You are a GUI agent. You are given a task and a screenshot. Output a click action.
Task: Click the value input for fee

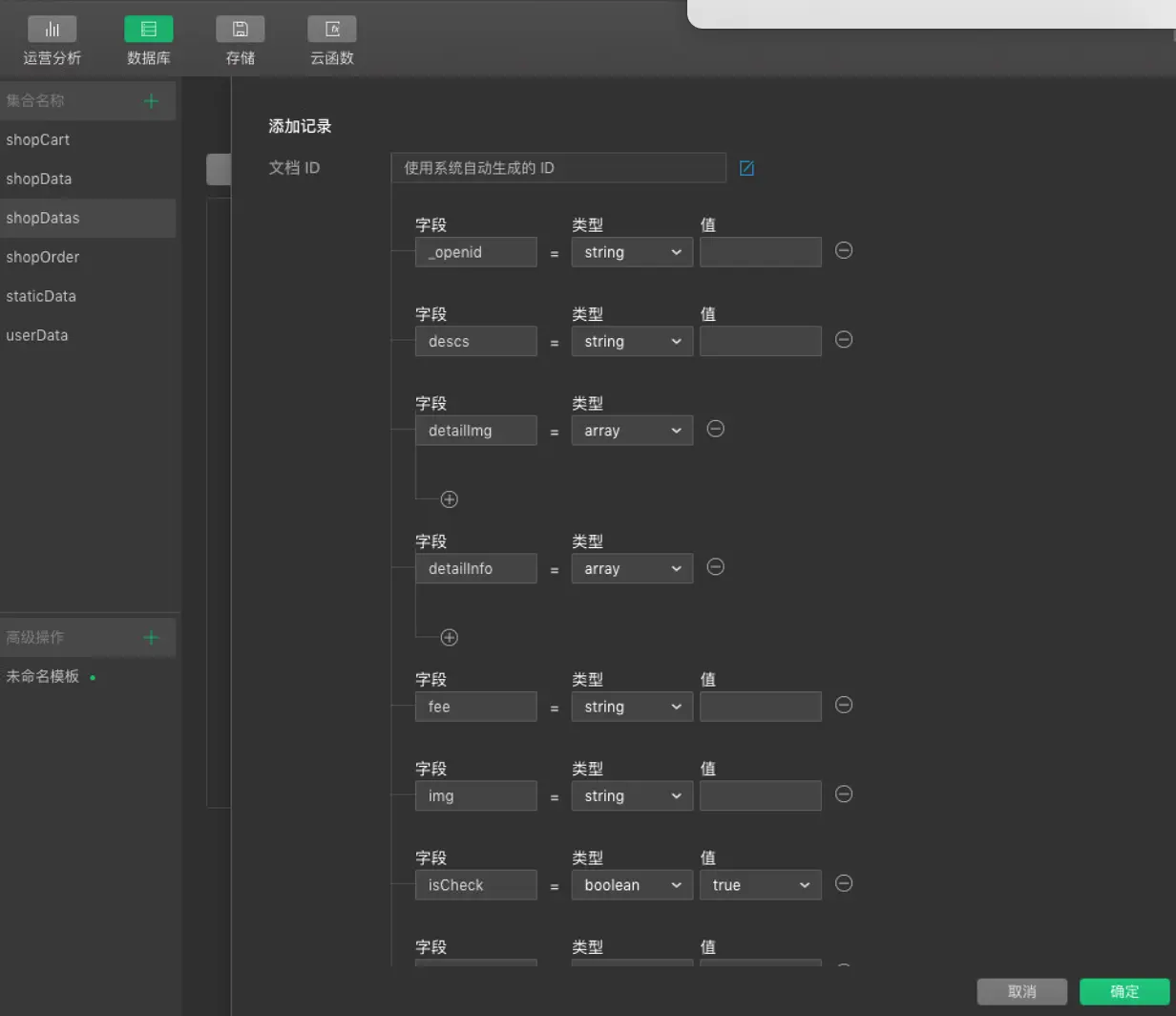(761, 707)
